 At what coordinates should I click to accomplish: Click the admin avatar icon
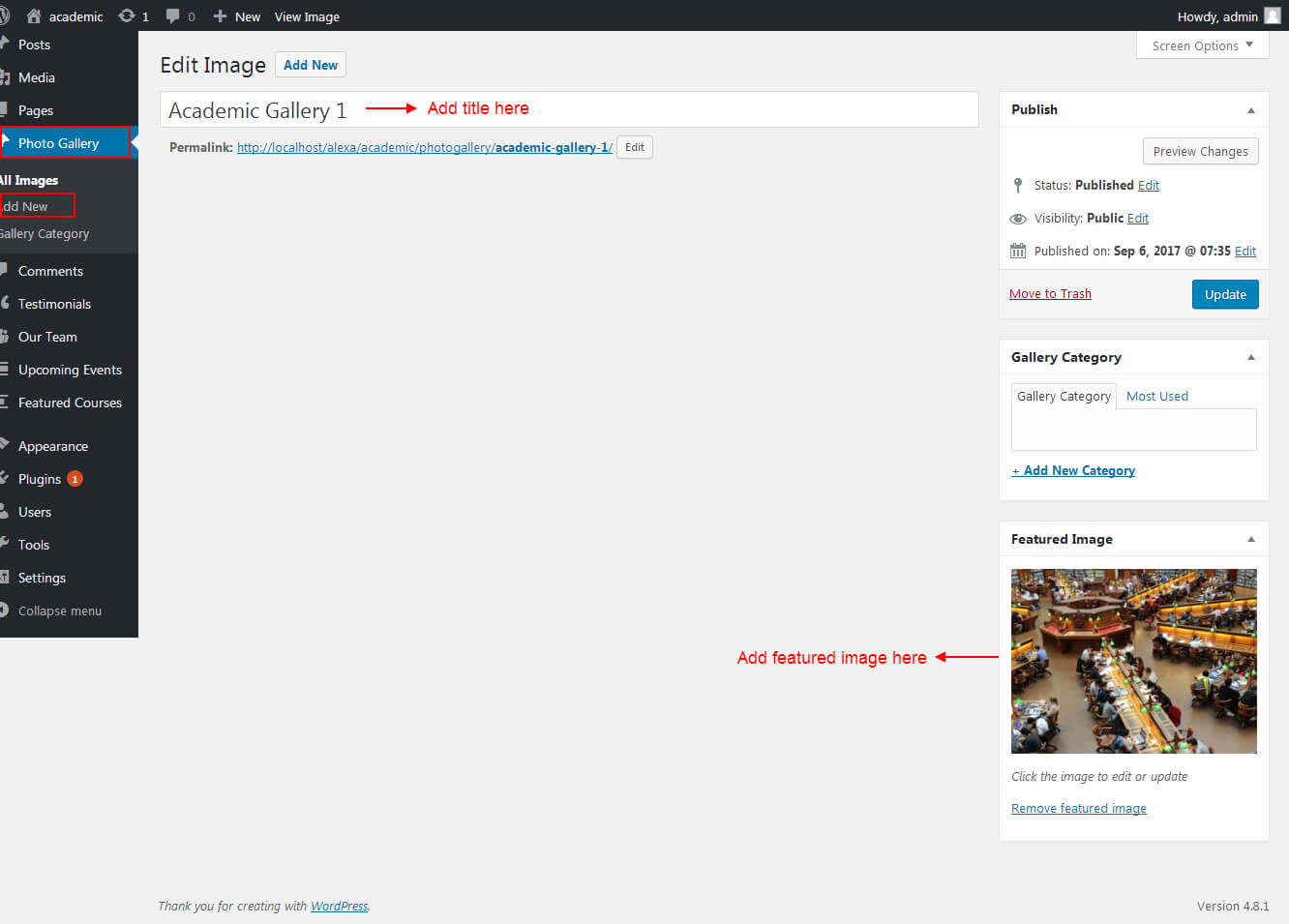coord(1273,15)
